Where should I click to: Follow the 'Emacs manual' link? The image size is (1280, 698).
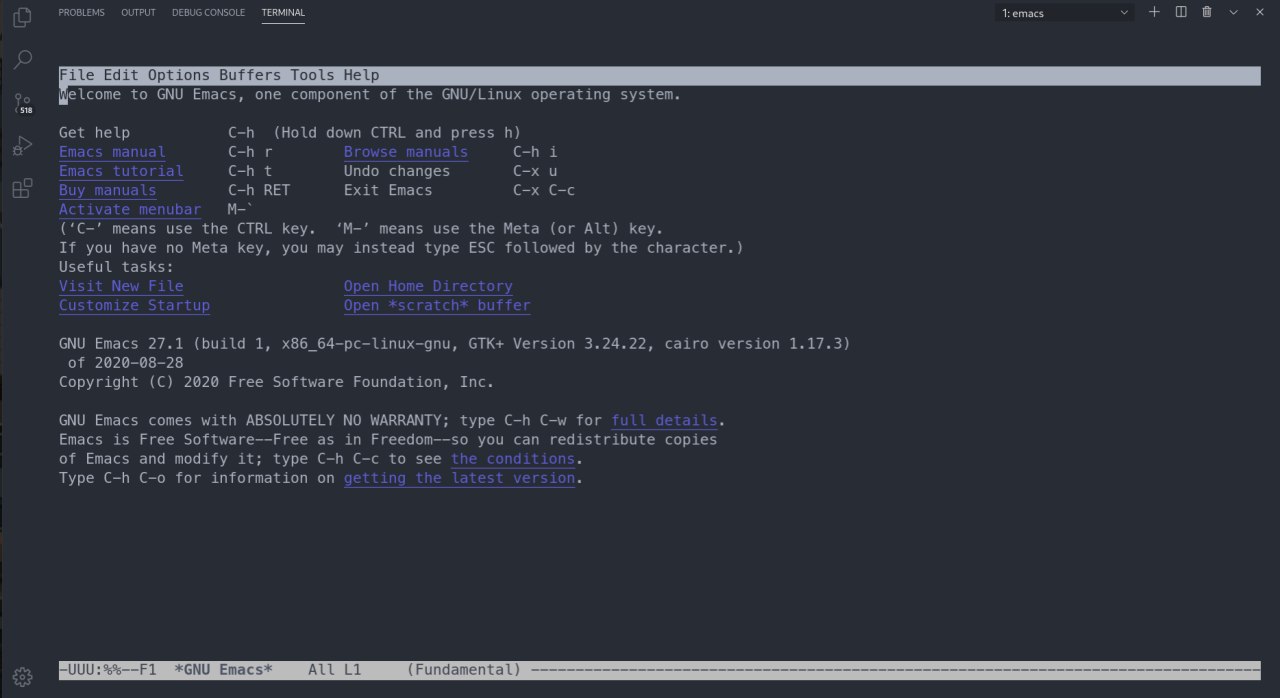click(x=112, y=152)
